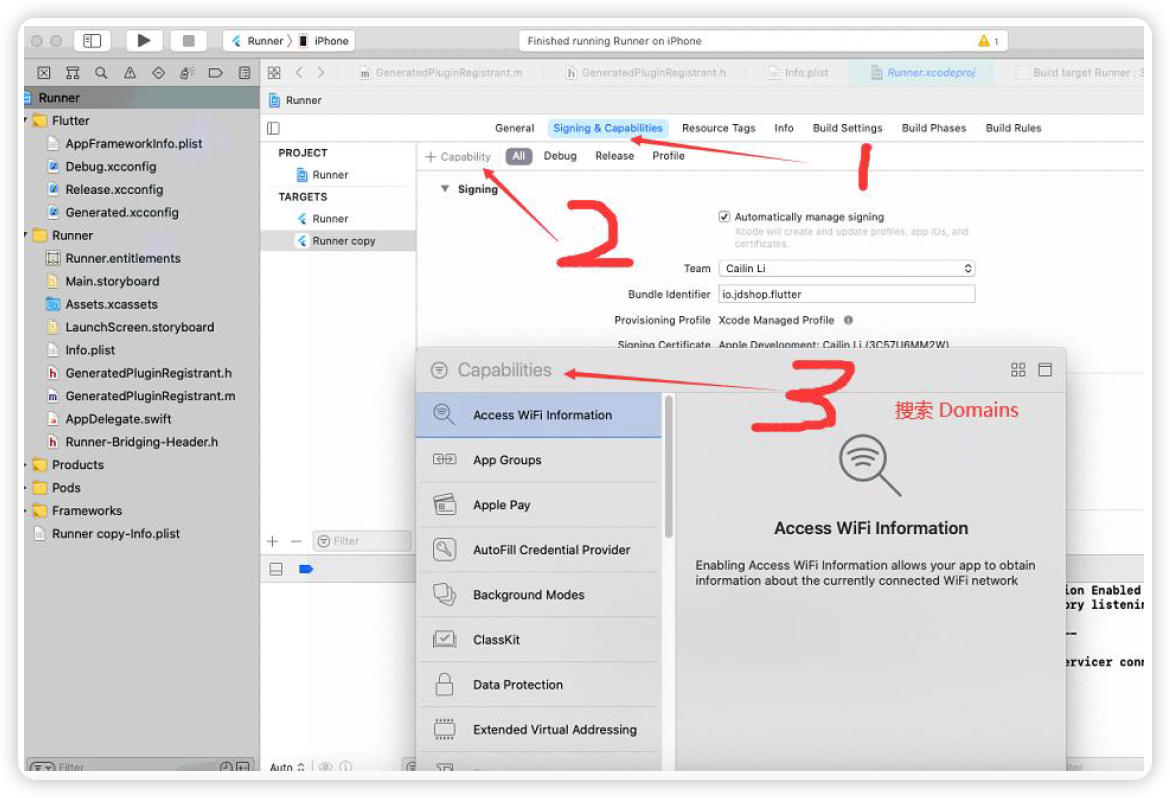This screenshot has height=798, width=1170.
Task: Click the Bundle Identifier text field
Action: tap(846, 294)
